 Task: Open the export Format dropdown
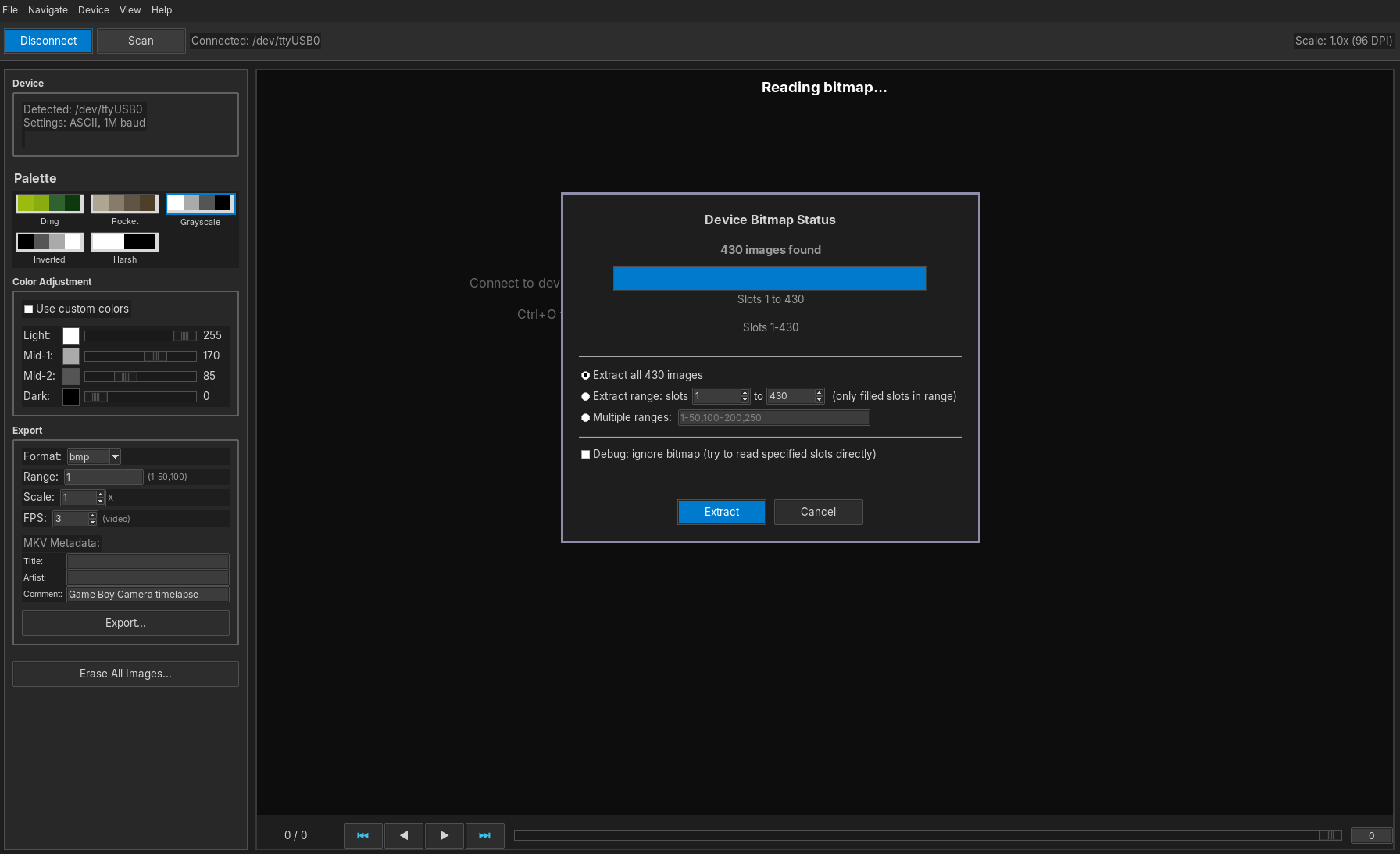115,457
